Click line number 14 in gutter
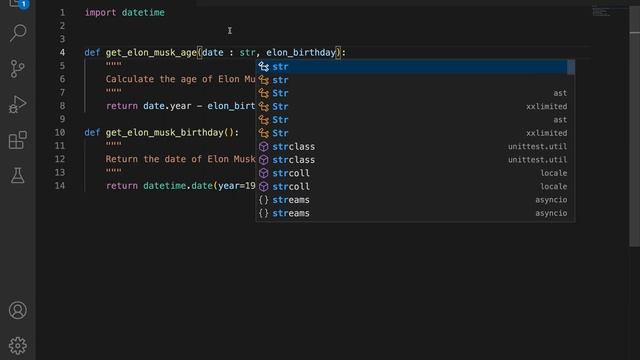The height and width of the screenshot is (360, 640). pos(60,186)
